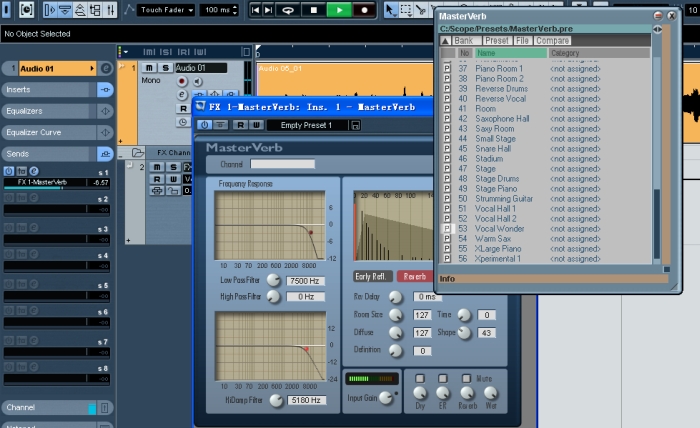
Task: Click the save preset disk icon
Action: pyautogui.click(x=356, y=125)
